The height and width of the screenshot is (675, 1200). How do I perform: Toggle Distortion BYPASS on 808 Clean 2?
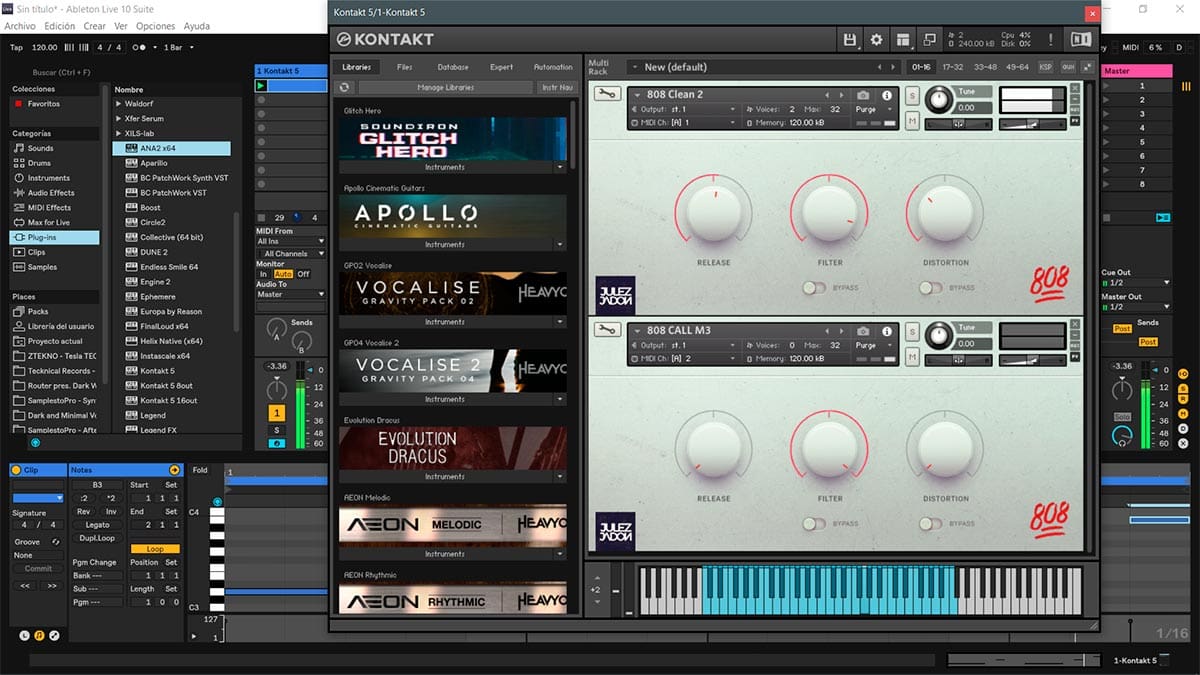click(x=931, y=288)
